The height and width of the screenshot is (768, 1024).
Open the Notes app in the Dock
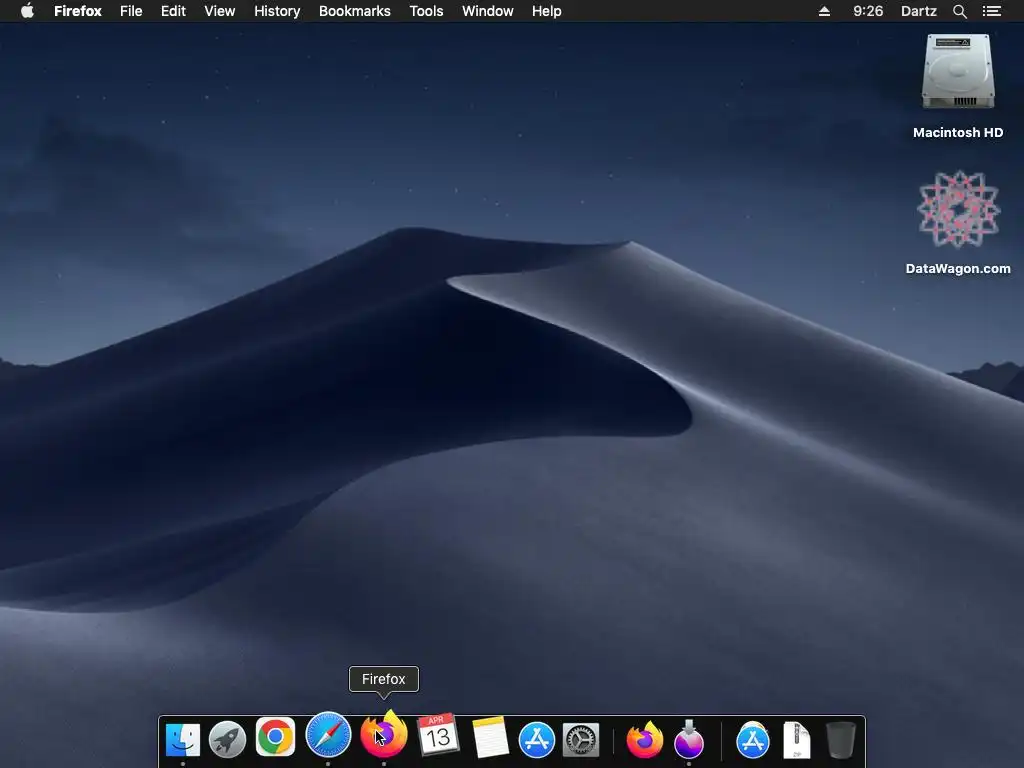coord(490,737)
